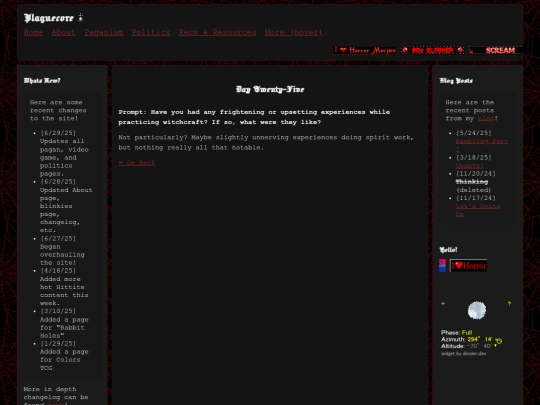Click the Plaguecore site title
Screen dimensions: 540x405
coord(49,18)
